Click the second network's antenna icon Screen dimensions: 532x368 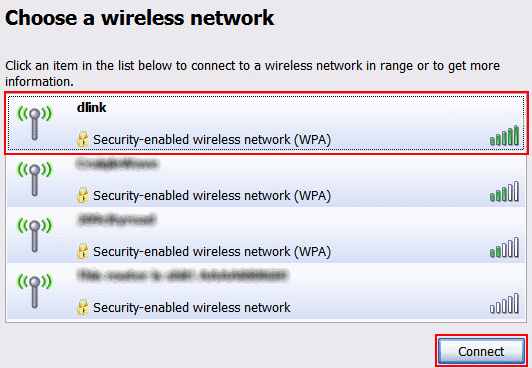point(34,179)
